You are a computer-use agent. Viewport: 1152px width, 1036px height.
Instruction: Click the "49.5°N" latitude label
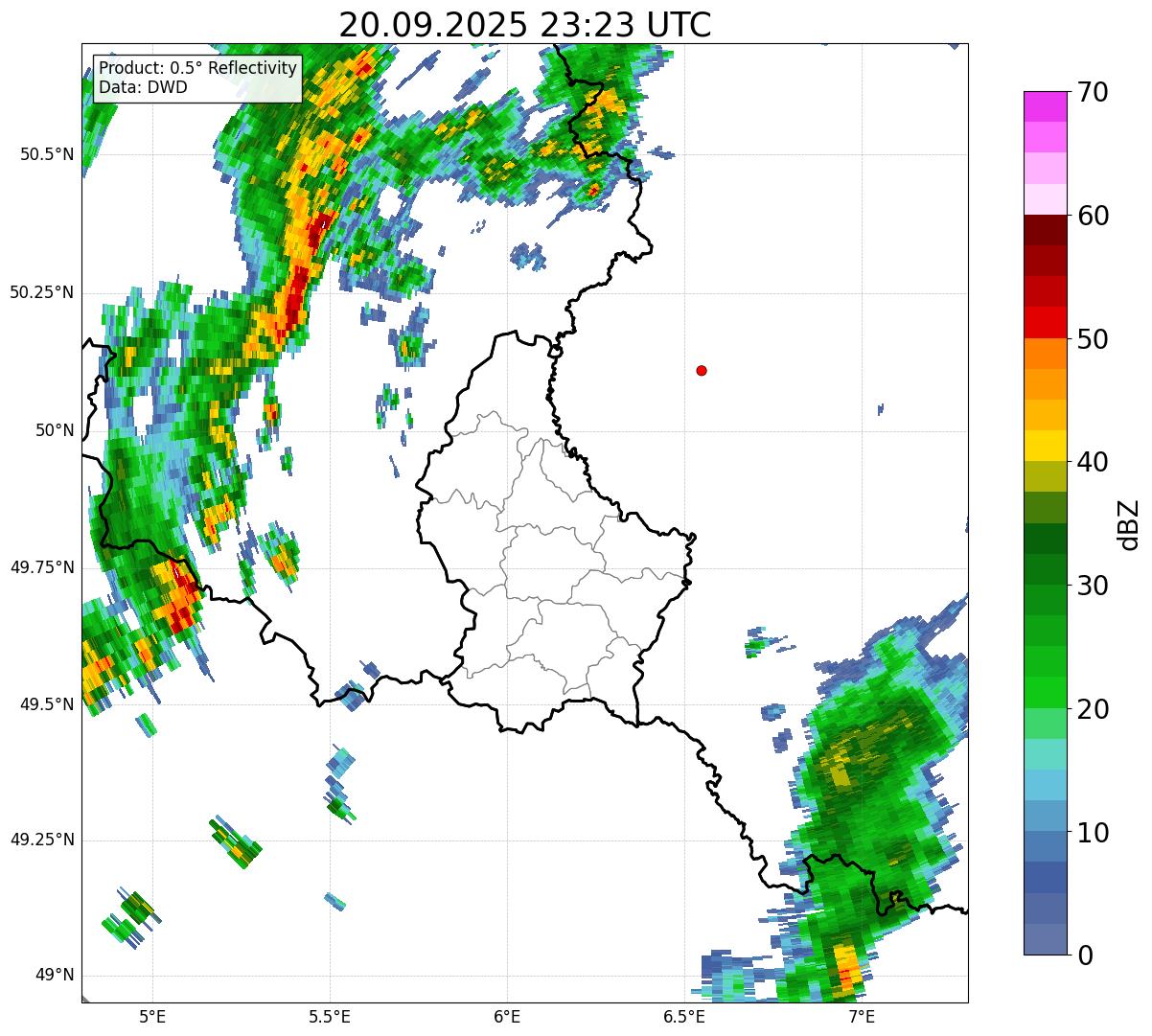[x=47, y=704]
